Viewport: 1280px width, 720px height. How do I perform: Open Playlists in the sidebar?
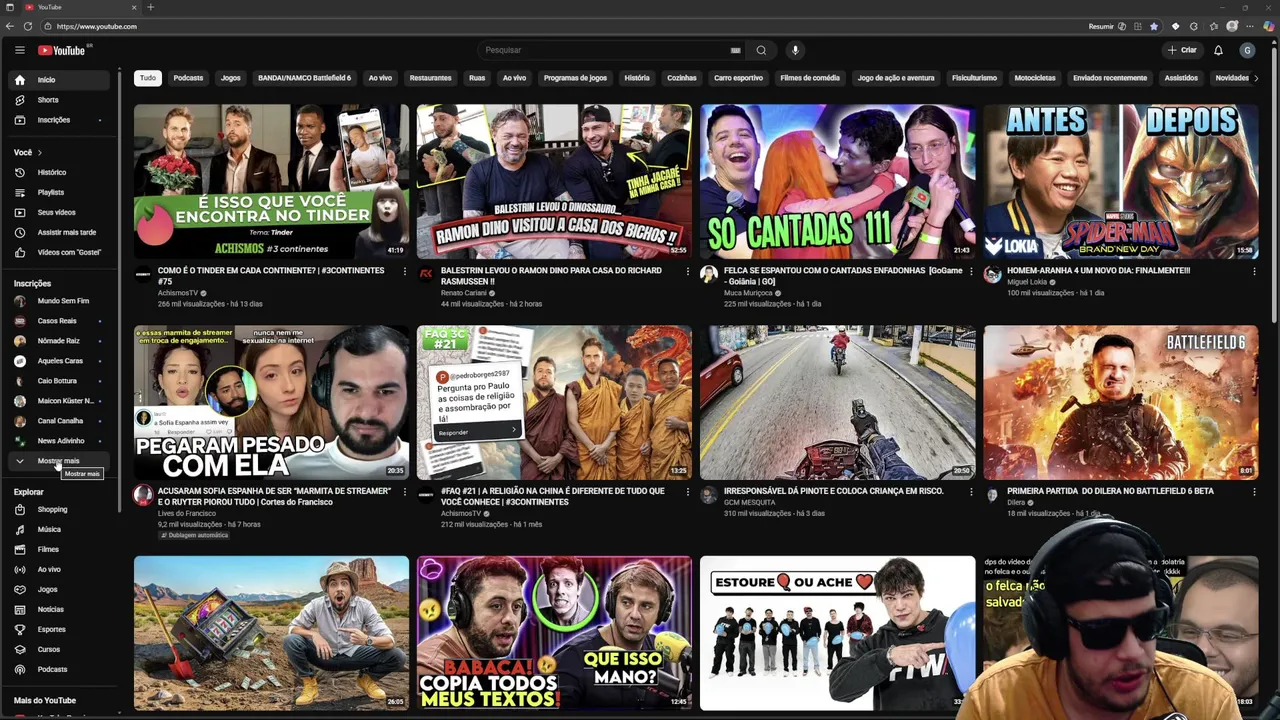(58, 192)
